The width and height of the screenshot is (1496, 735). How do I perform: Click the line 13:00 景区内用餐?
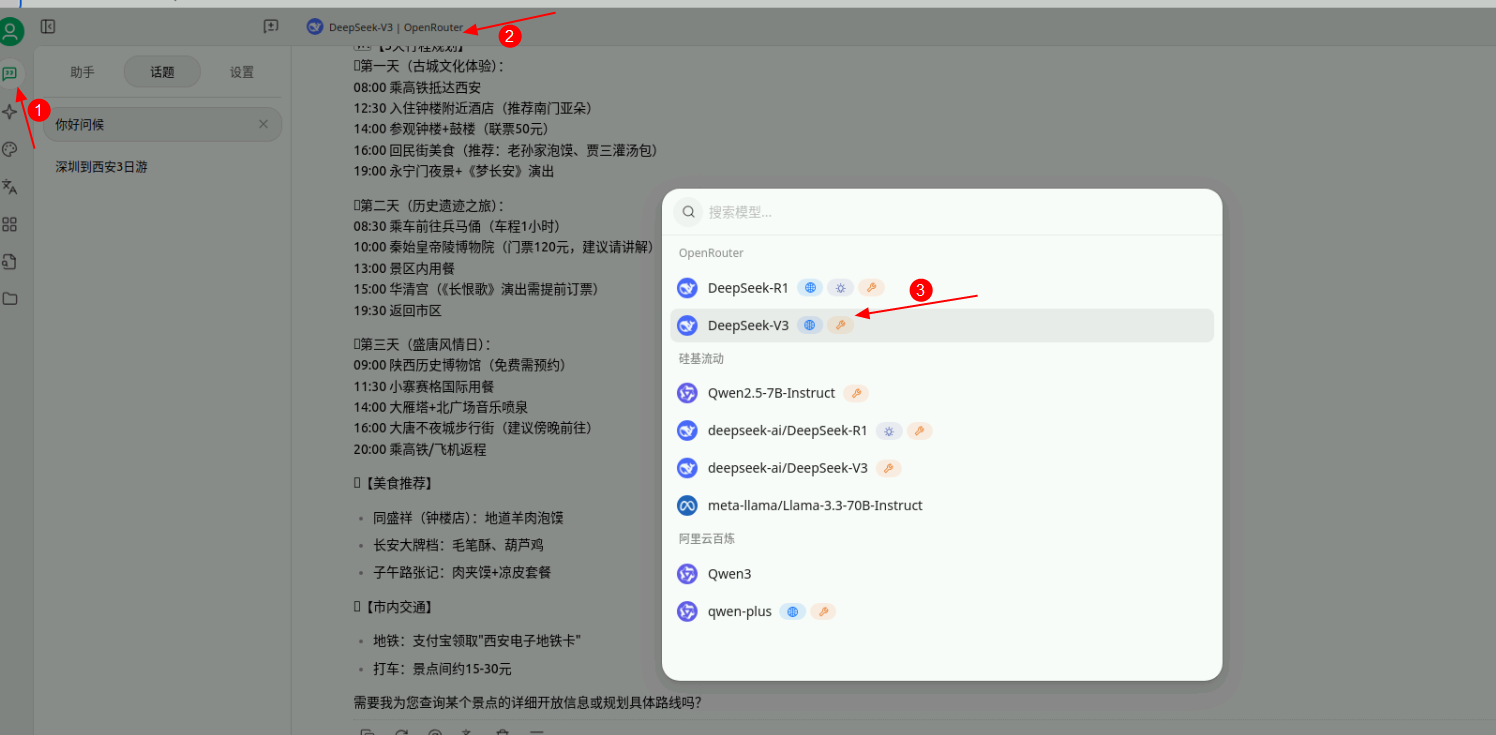tap(404, 268)
